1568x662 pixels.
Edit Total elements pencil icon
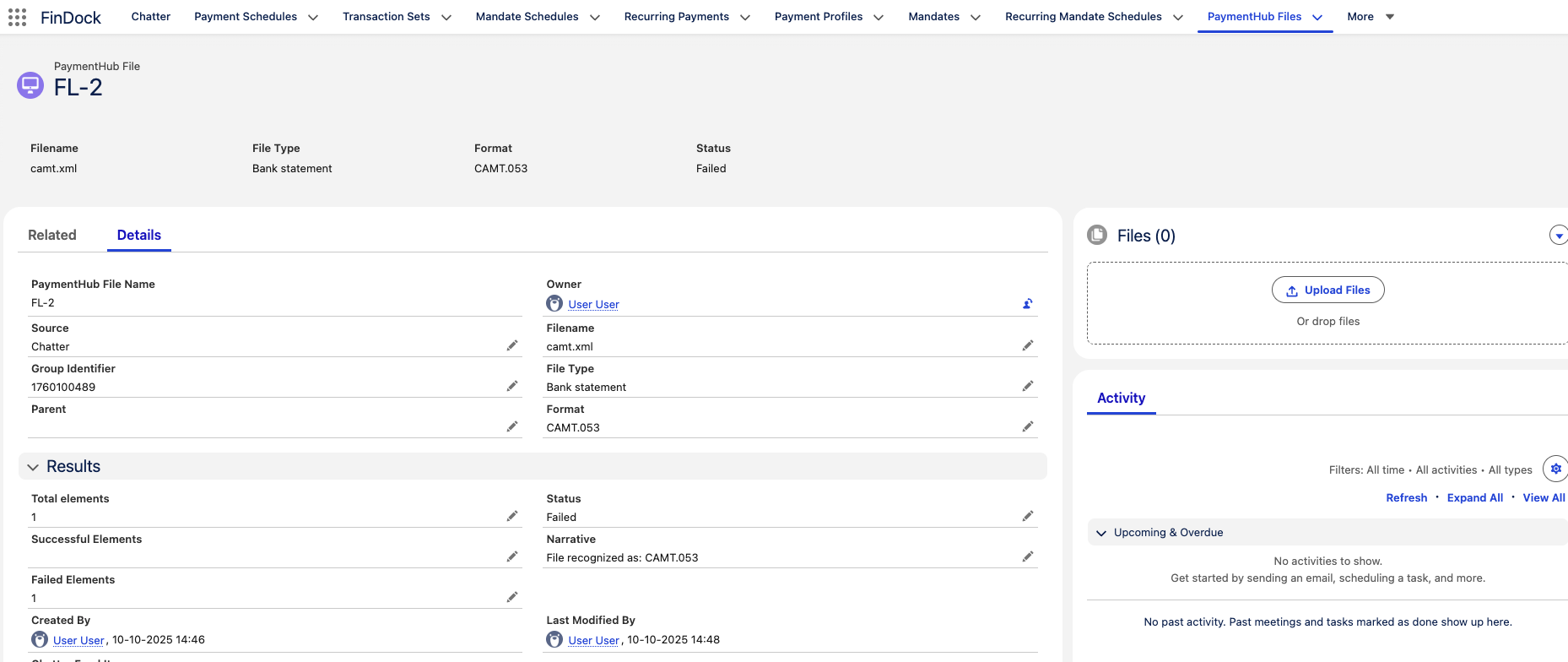(x=512, y=516)
